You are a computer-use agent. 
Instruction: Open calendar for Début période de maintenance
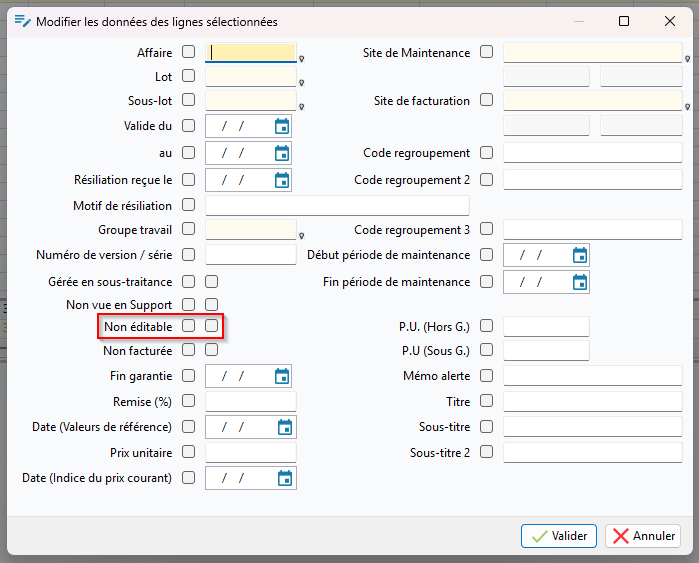click(x=580, y=255)
